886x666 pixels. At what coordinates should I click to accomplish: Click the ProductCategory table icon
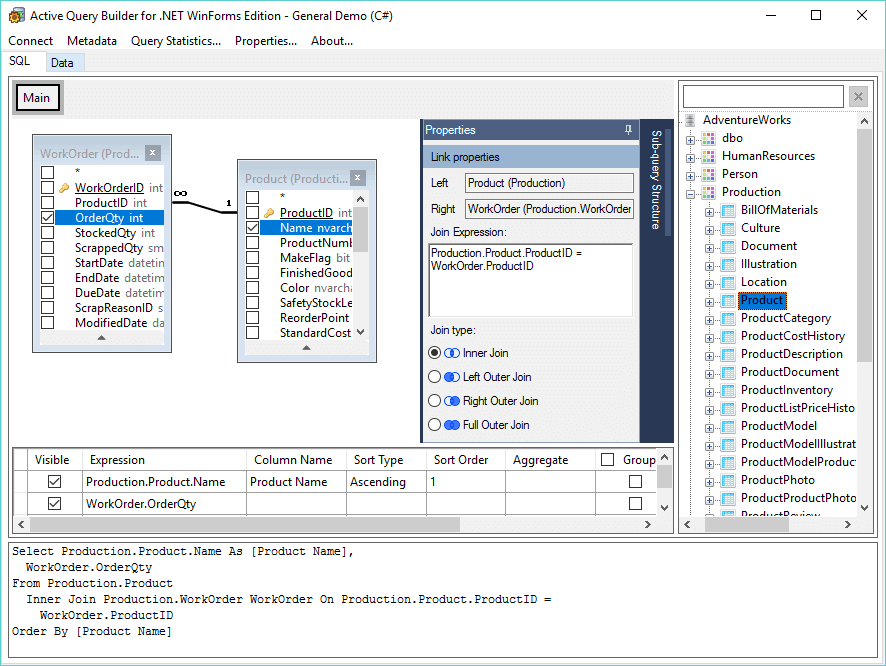point(728,319)
